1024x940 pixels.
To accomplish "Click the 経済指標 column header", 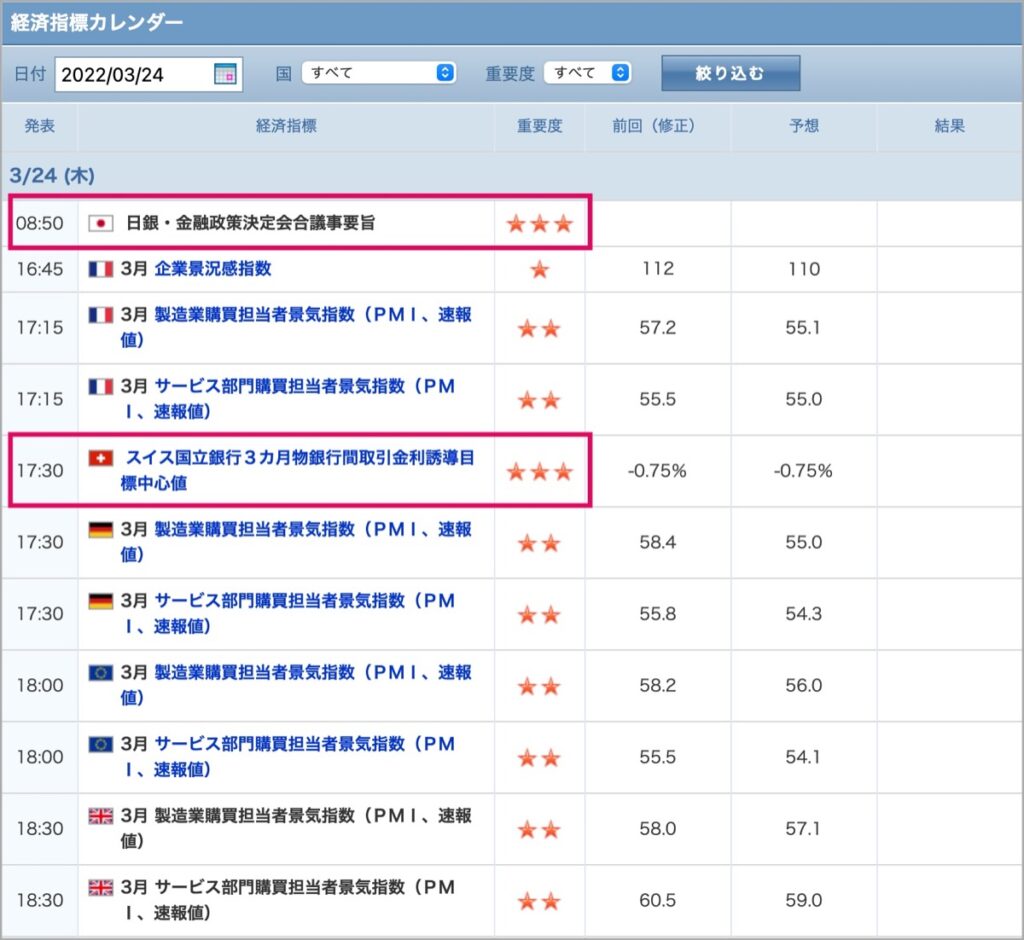I will coord(287,126).
